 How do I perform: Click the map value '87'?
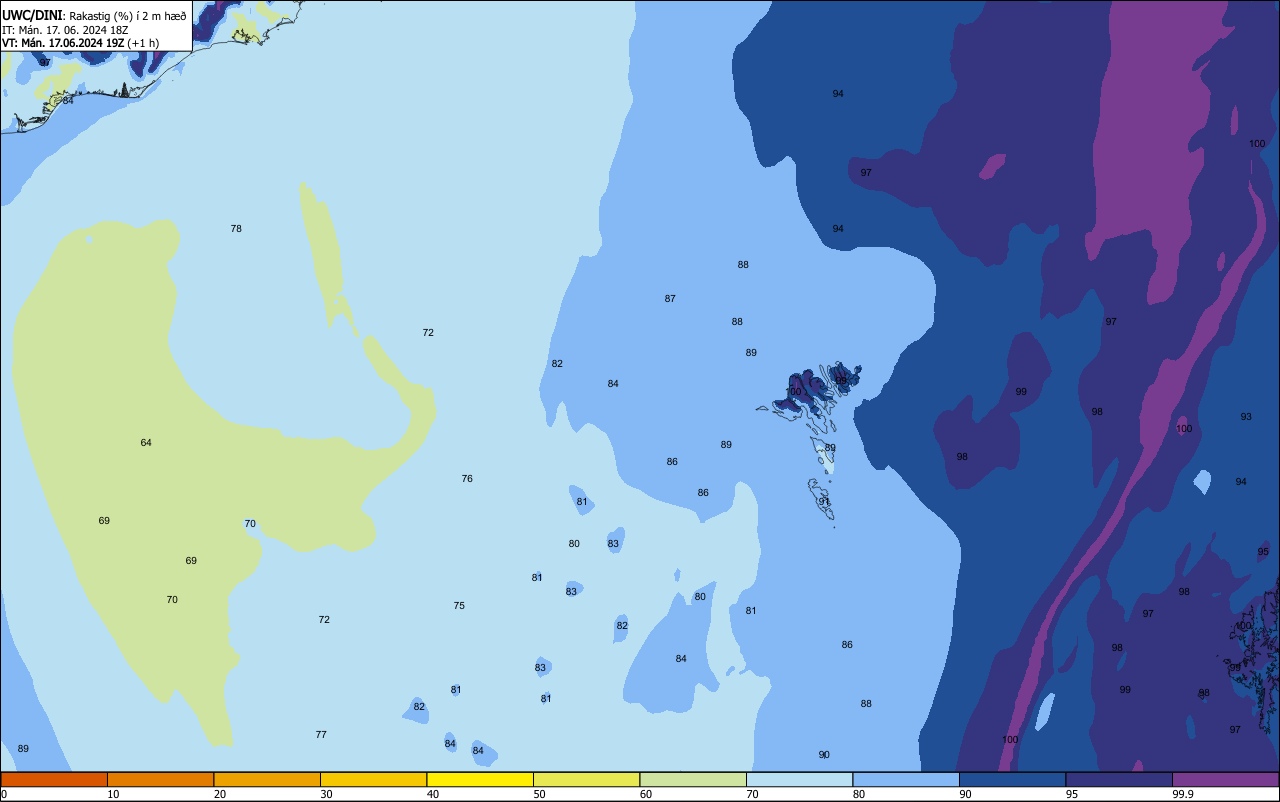670,299
